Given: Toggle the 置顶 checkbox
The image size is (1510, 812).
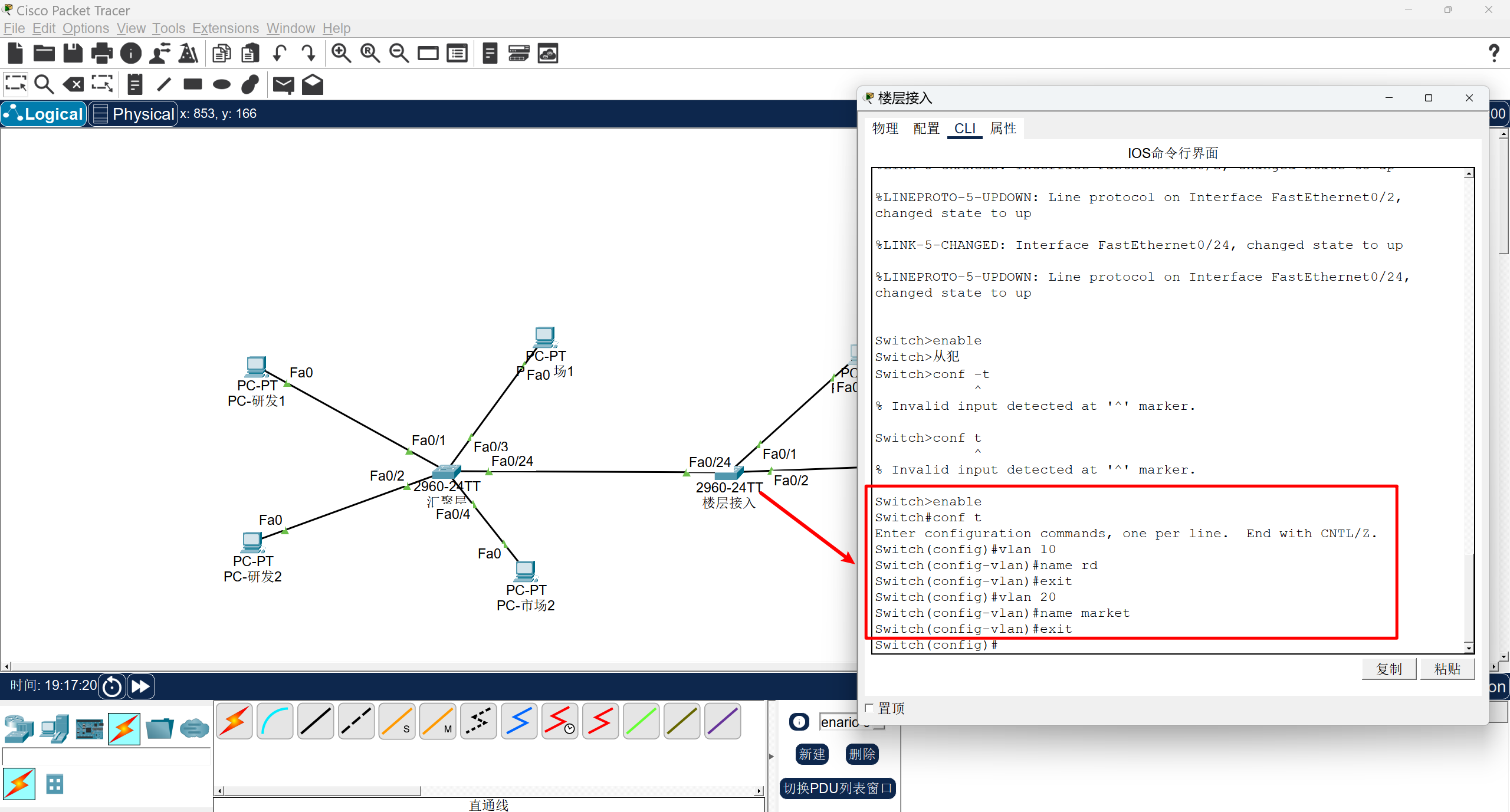Looking at the screenshot, I should click(x=869, y=708).
